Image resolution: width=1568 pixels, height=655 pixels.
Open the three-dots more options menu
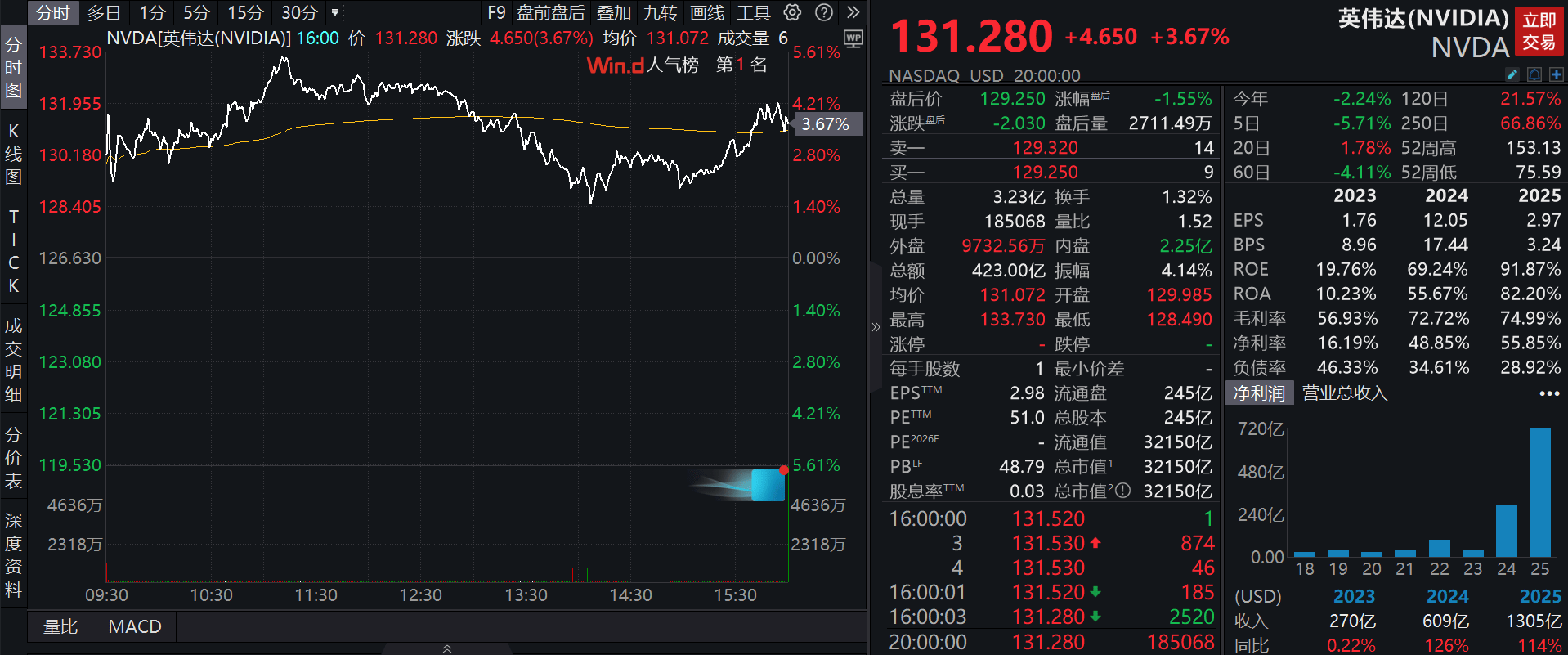[x=1549, y=393]
